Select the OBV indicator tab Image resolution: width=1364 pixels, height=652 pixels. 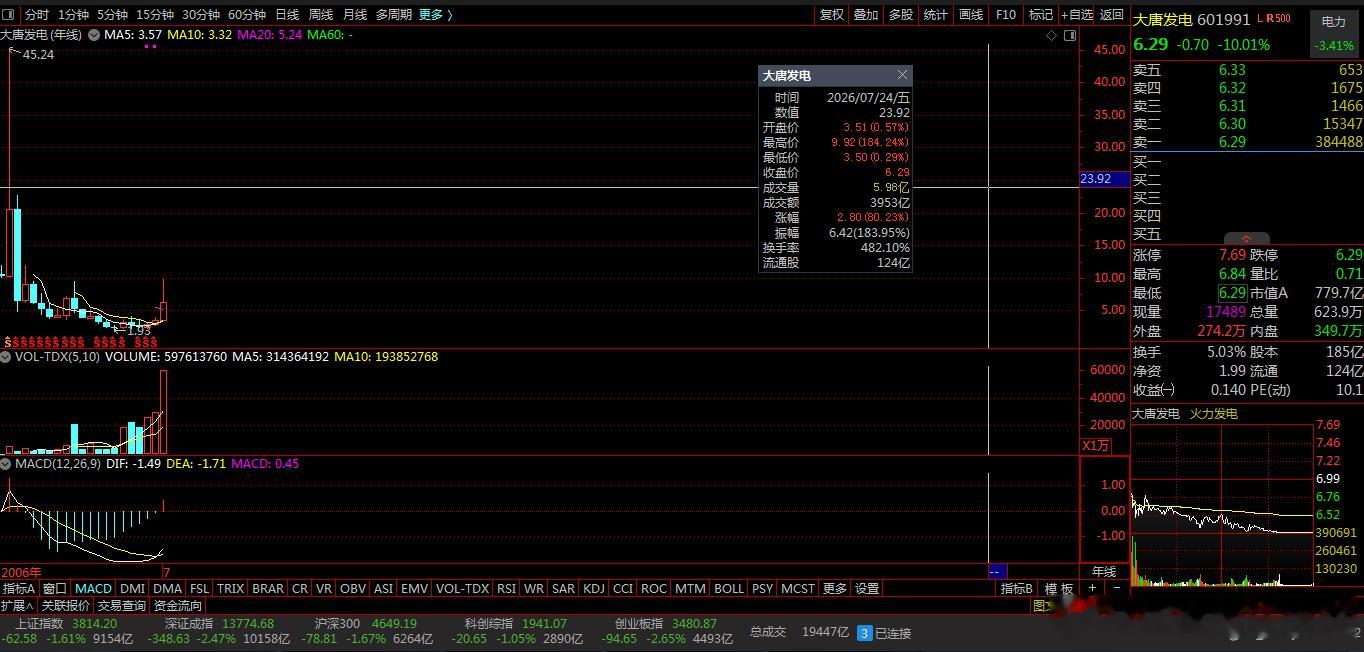coord(353,589)
